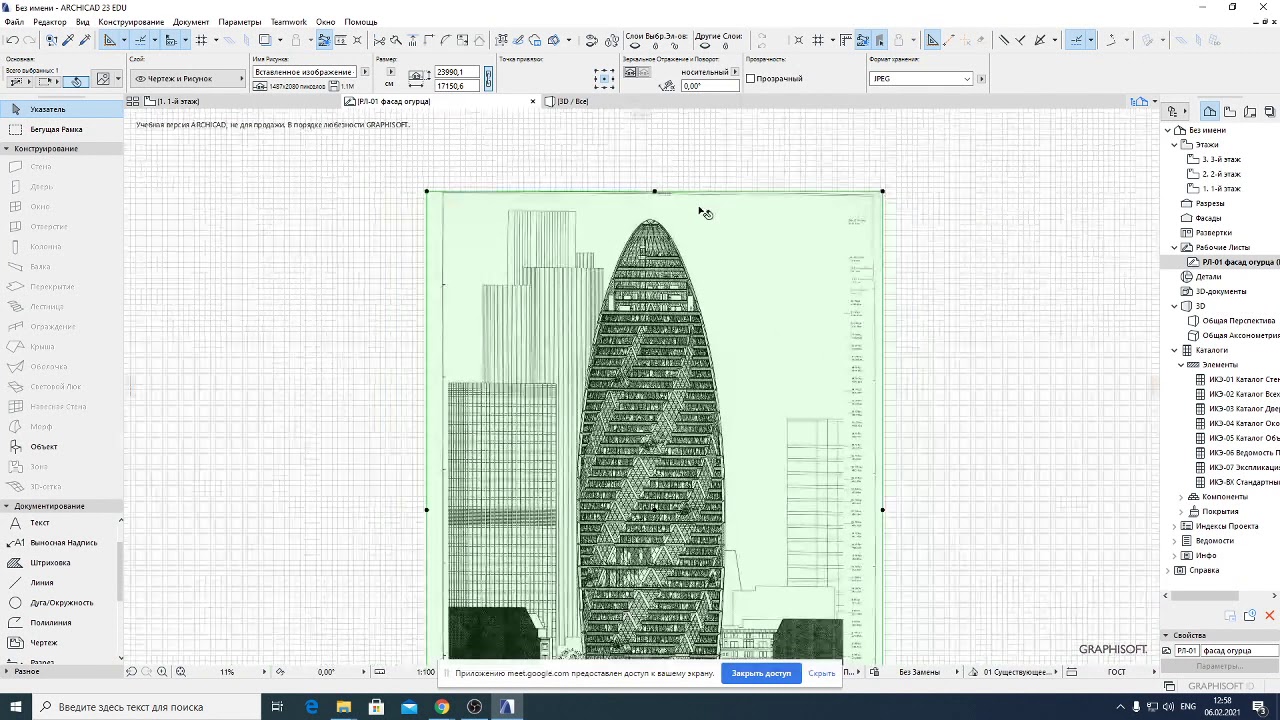Expand the Справка tree node

pos(1168,570)
